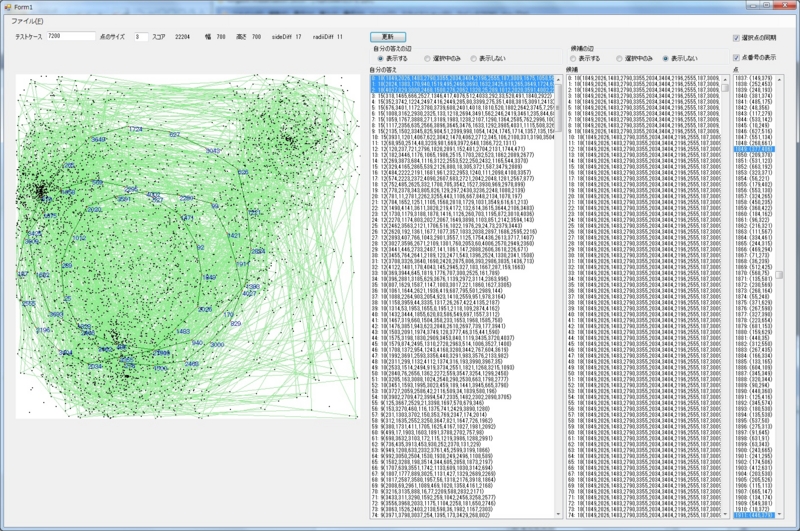This screenshot has width=800, height=531.
Task: Click the scrollbar thumb of 自分の答え list
Action: coord(558,107)
